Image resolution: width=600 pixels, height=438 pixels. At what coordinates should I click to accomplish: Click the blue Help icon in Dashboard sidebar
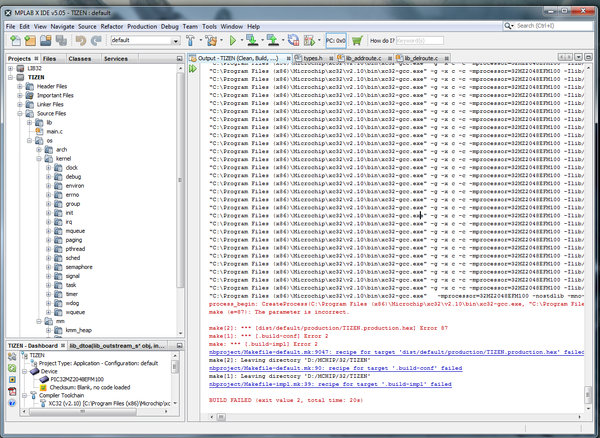pyautogui.click(x=12, y=403)
